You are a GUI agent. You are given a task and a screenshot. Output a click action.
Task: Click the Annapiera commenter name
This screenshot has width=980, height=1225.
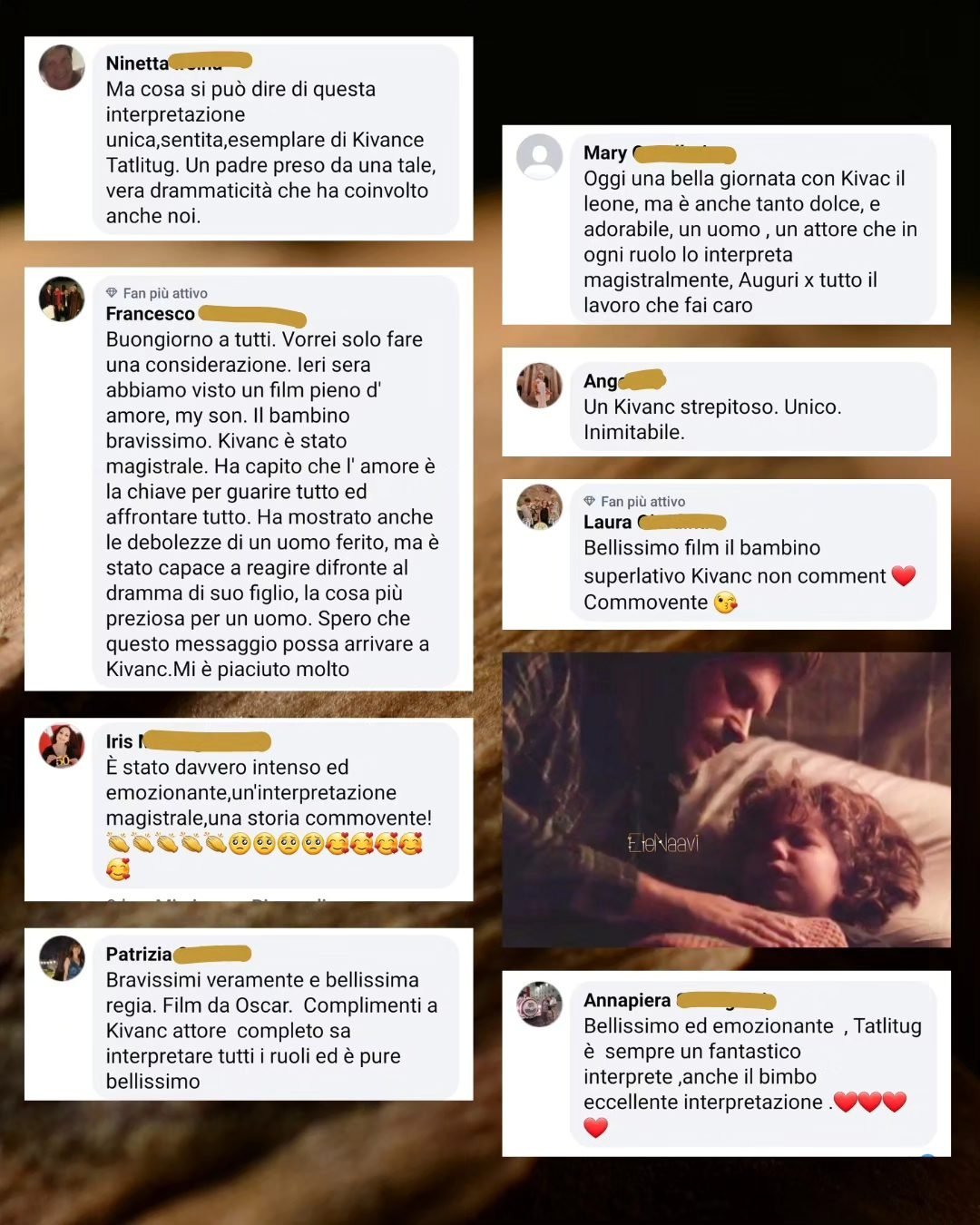(627, 1000)
